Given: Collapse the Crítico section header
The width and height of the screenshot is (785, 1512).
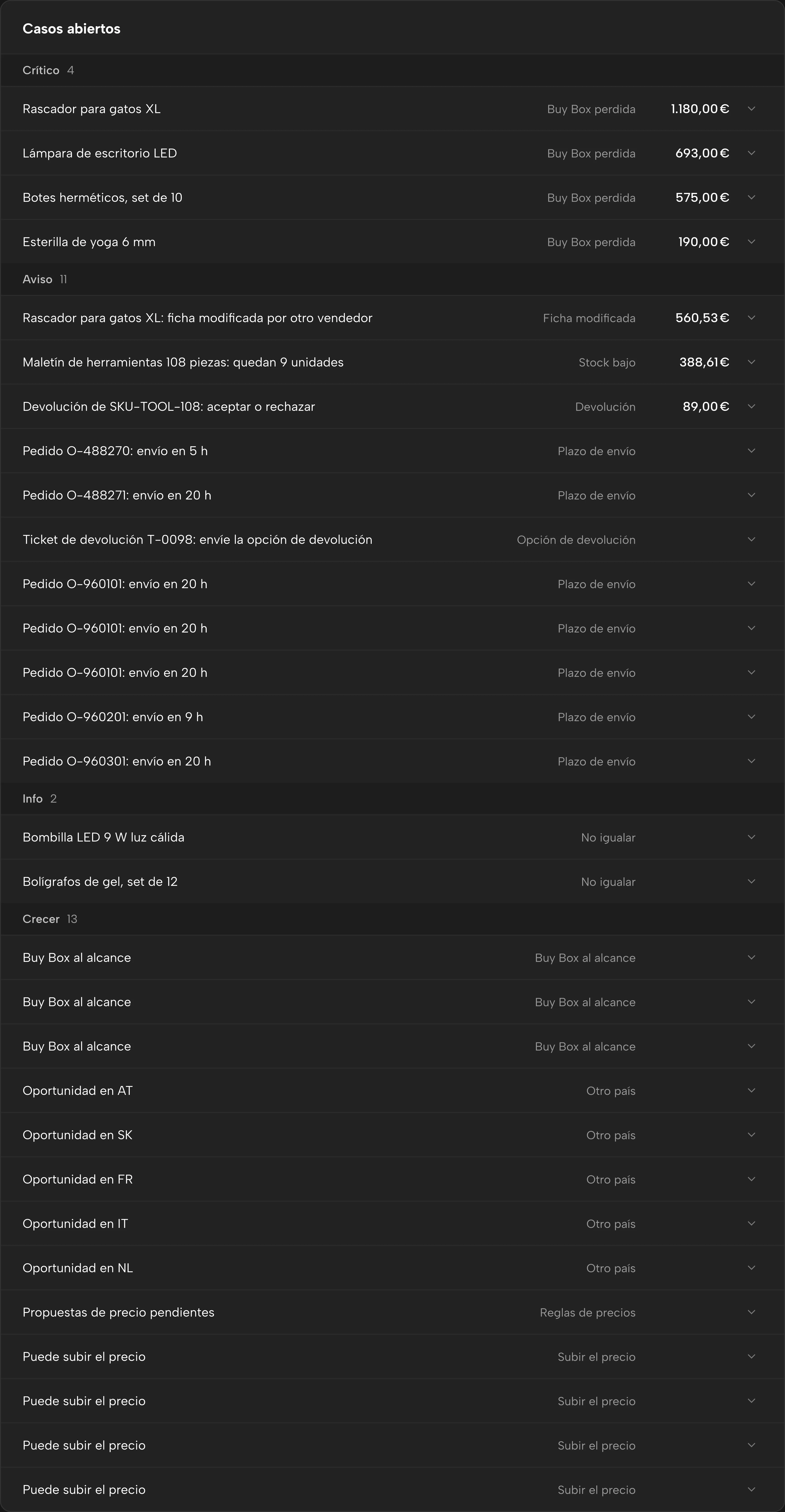Looking at the screenshot, I should pos(392,70).
